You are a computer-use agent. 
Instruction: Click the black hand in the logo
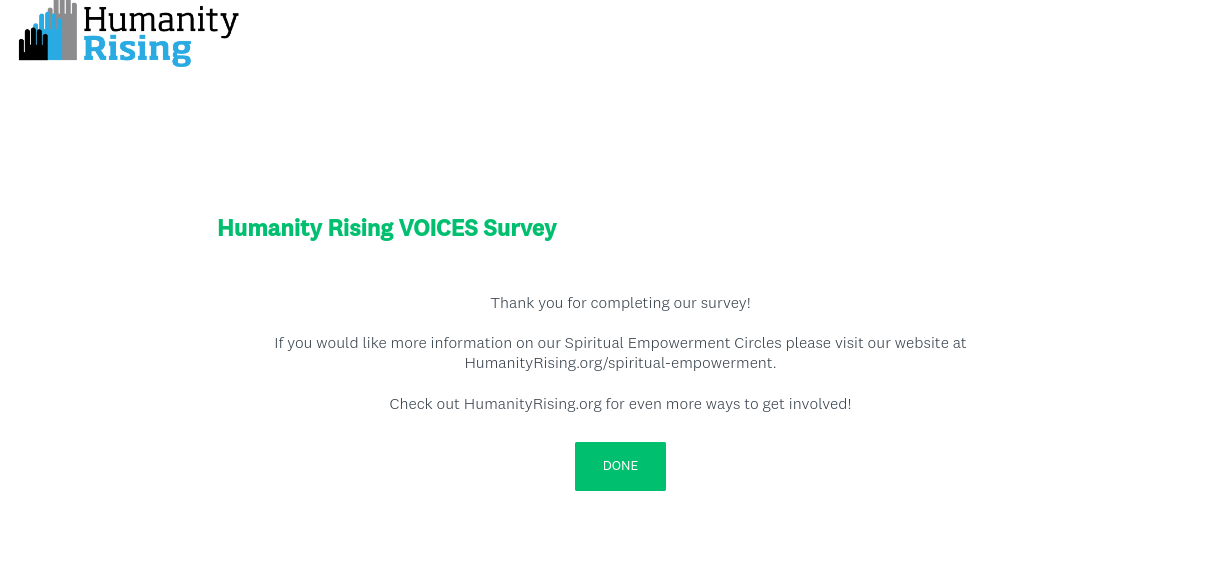[x=32, y=46]
